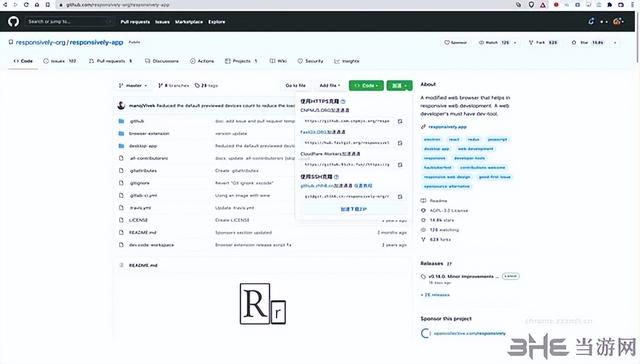Focus the 'Search or jump to' field
640x364 pixels.
click(x=69, y=21)
